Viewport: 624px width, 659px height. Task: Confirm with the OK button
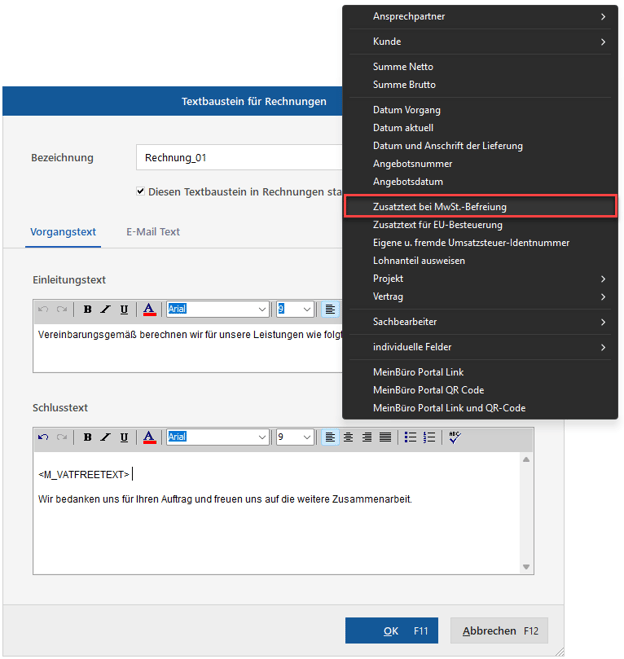click(x=391, y=631)
